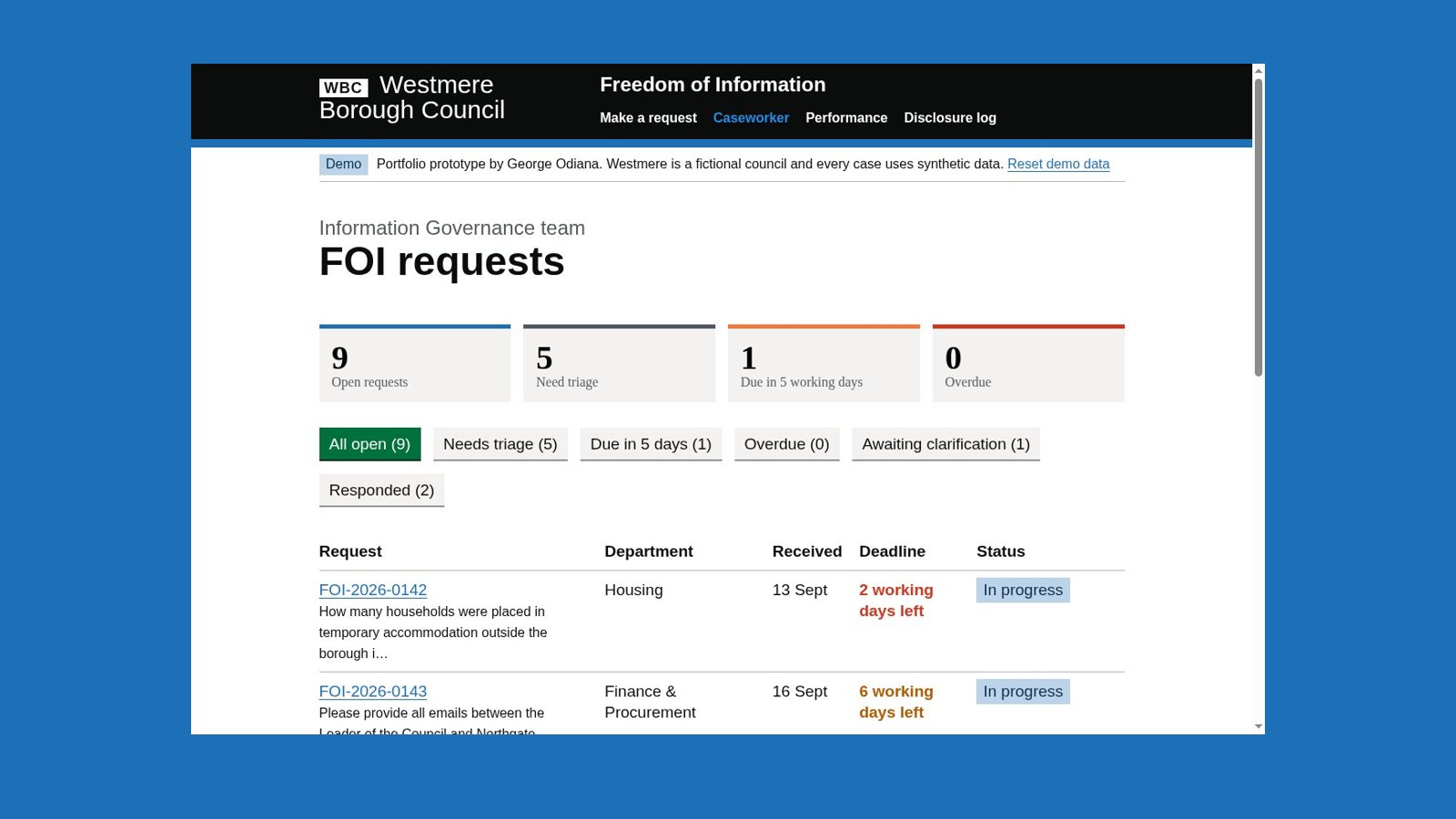Viewport: 1456px width, 819px height.
Task: Click the Demo tag badge
Action: click(343, 164)
